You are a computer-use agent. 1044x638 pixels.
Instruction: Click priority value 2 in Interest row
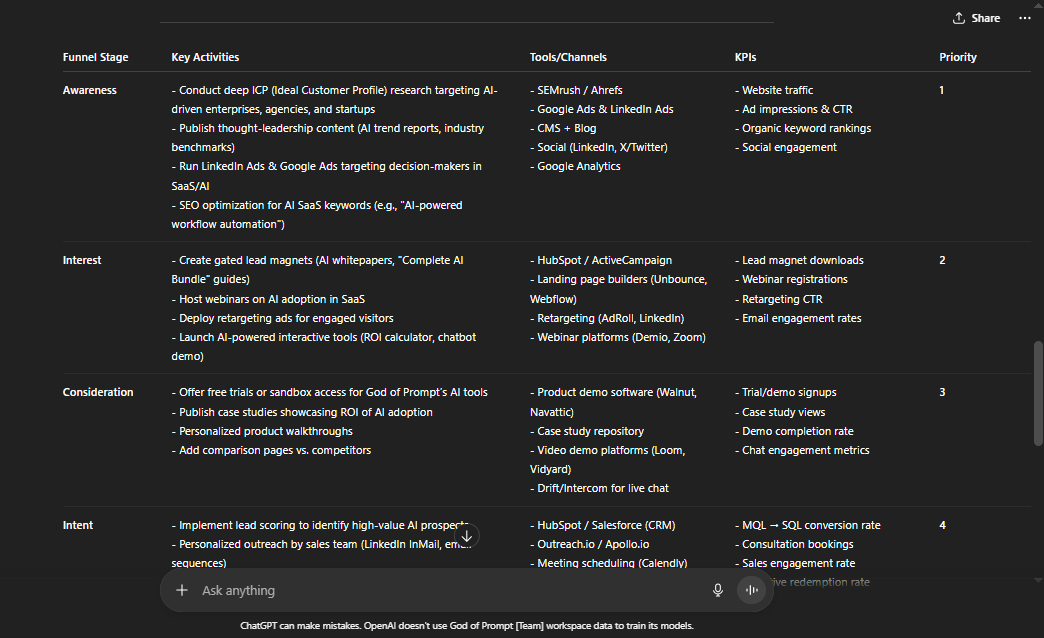(942, 260)
